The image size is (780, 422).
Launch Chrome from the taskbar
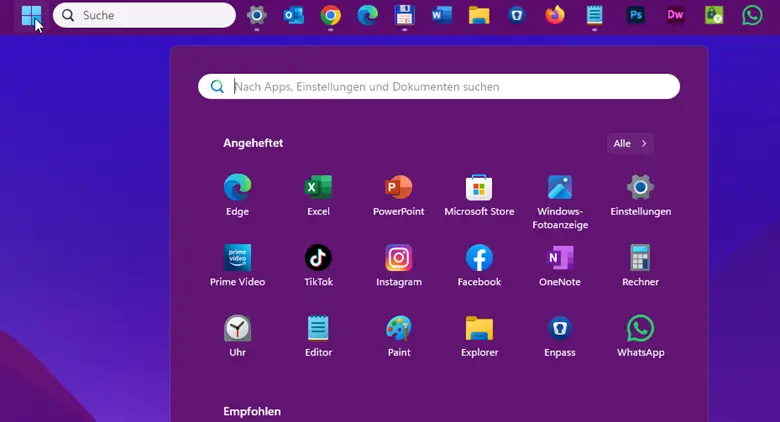tap(331, 15)
